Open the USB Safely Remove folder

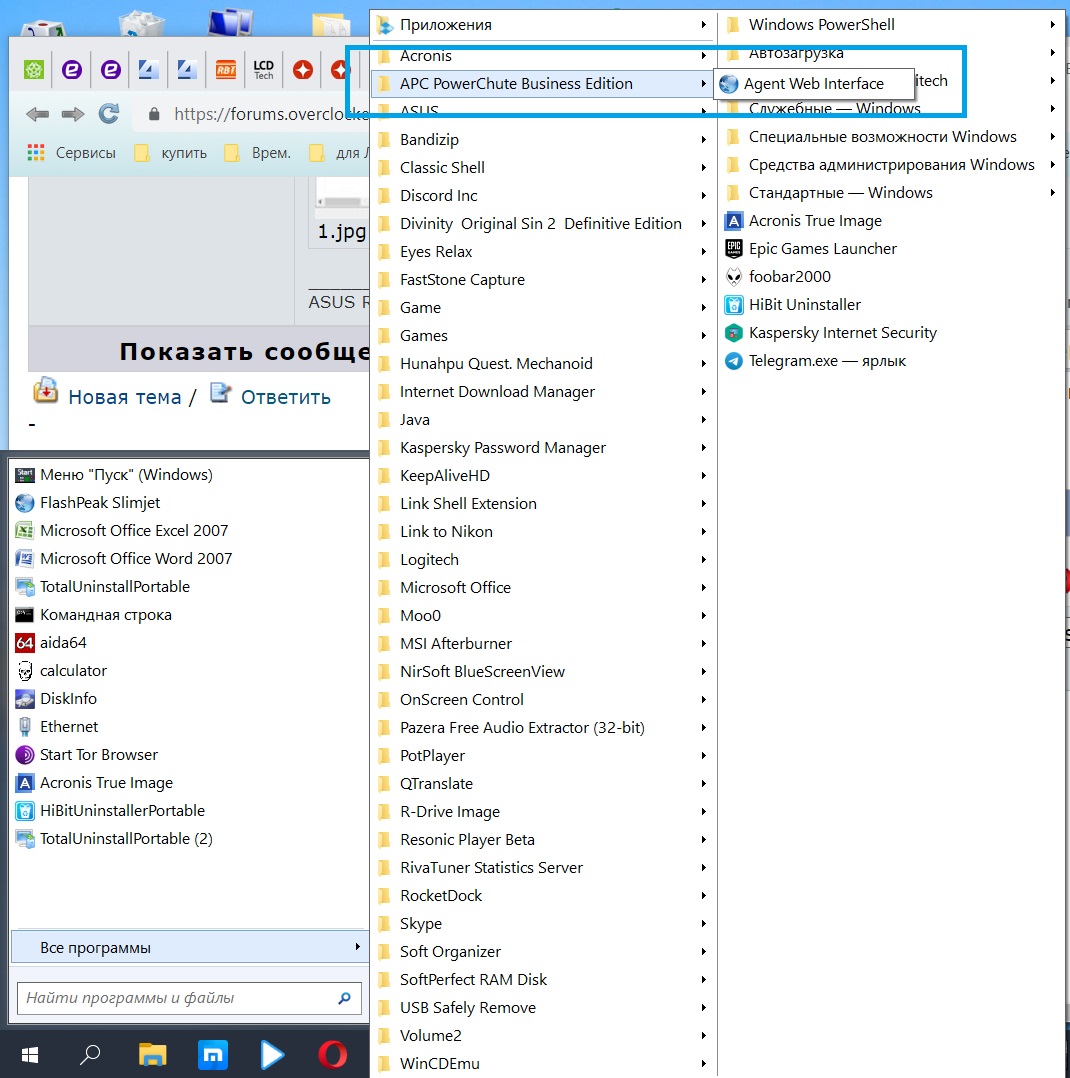[543, 1008]
